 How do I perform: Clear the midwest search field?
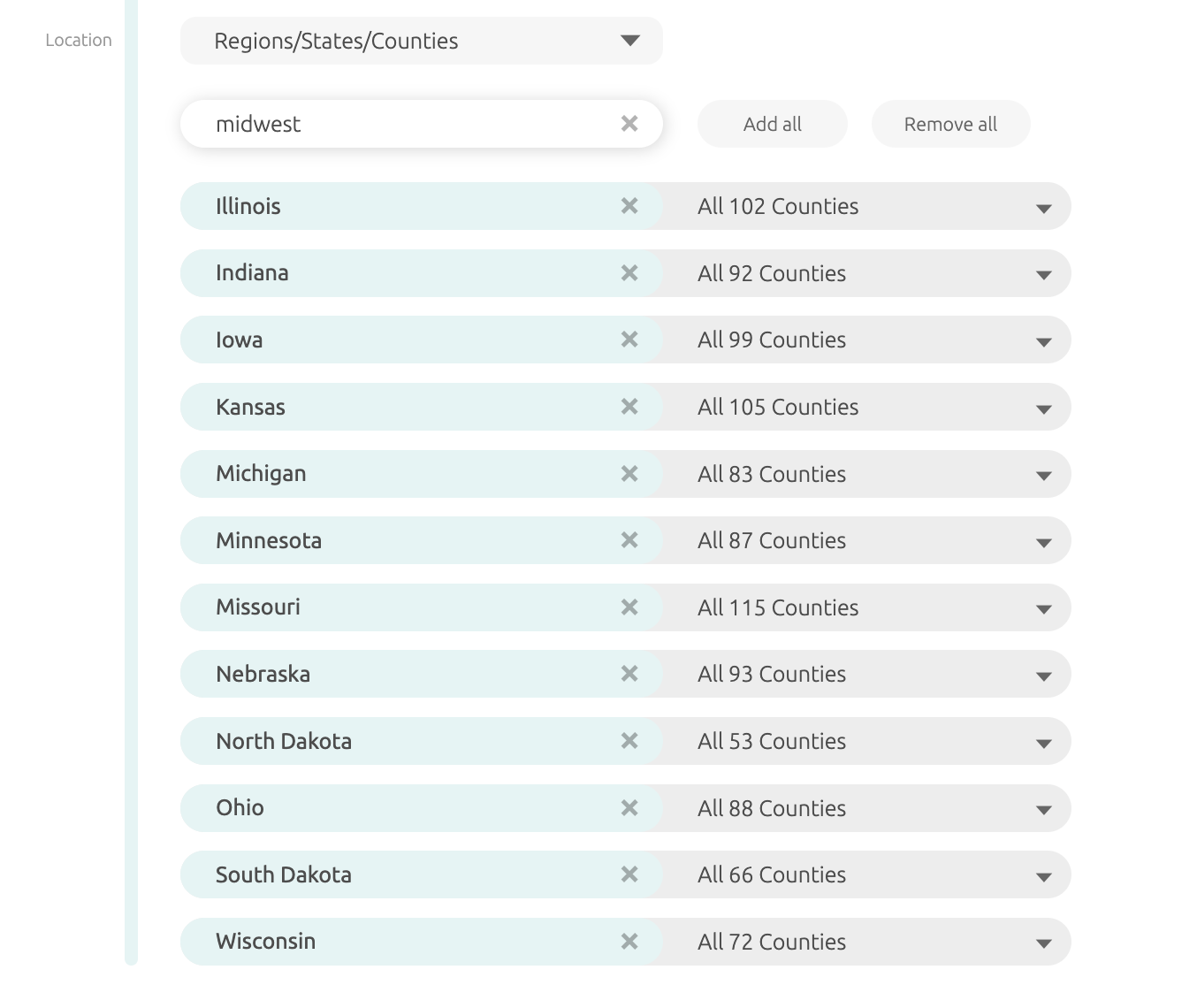[x=629, y=124]
